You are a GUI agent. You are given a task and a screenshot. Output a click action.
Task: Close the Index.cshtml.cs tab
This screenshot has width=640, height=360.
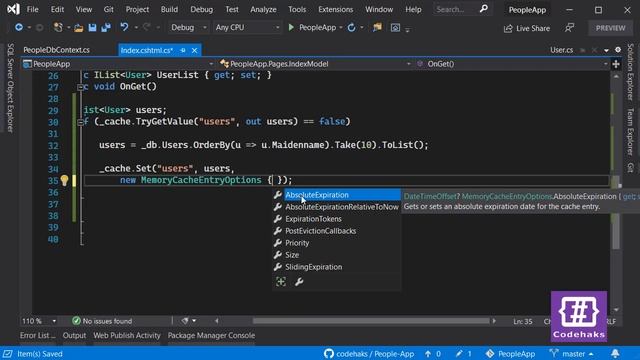(195, 50)
